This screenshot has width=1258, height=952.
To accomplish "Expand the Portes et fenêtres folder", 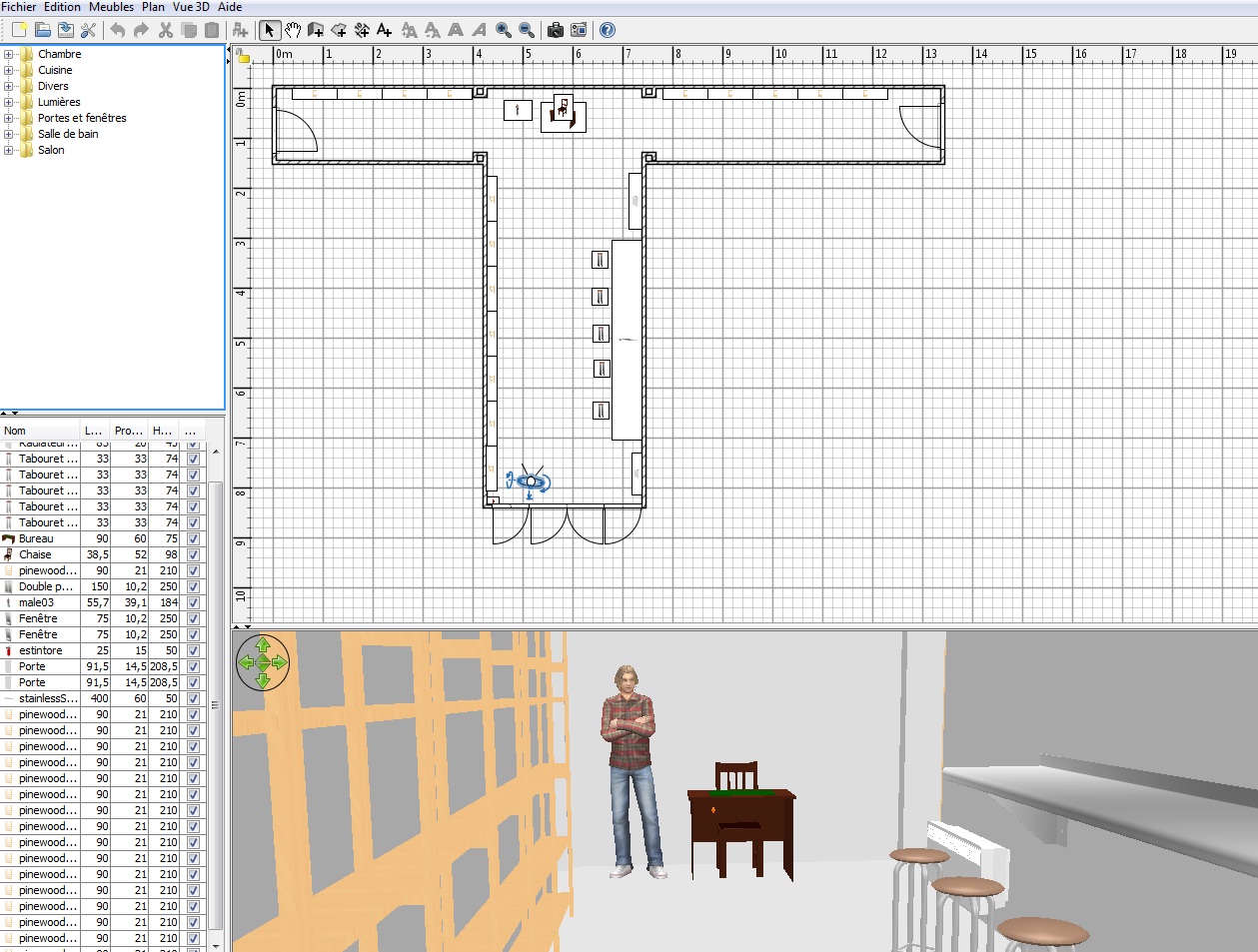I will (x=9, y=118).
